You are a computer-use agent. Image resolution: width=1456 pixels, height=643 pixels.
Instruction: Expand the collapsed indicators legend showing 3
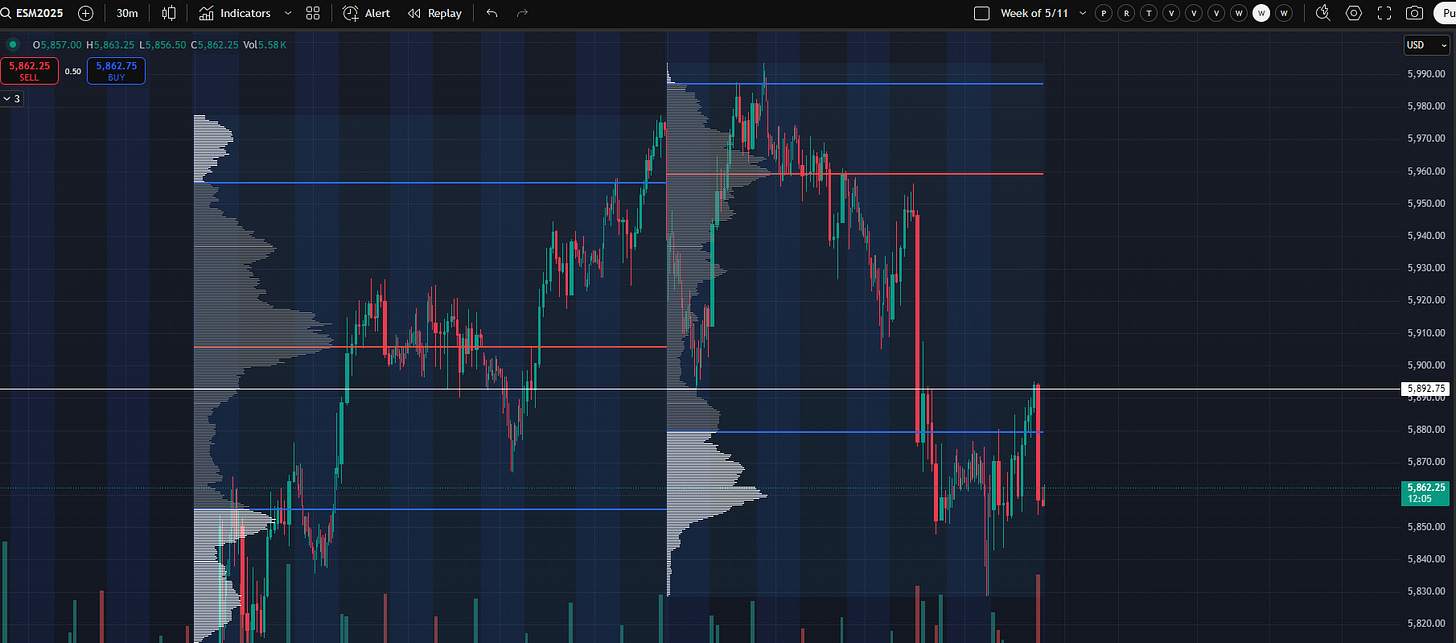pyautogui.click(x=11, y=99)
